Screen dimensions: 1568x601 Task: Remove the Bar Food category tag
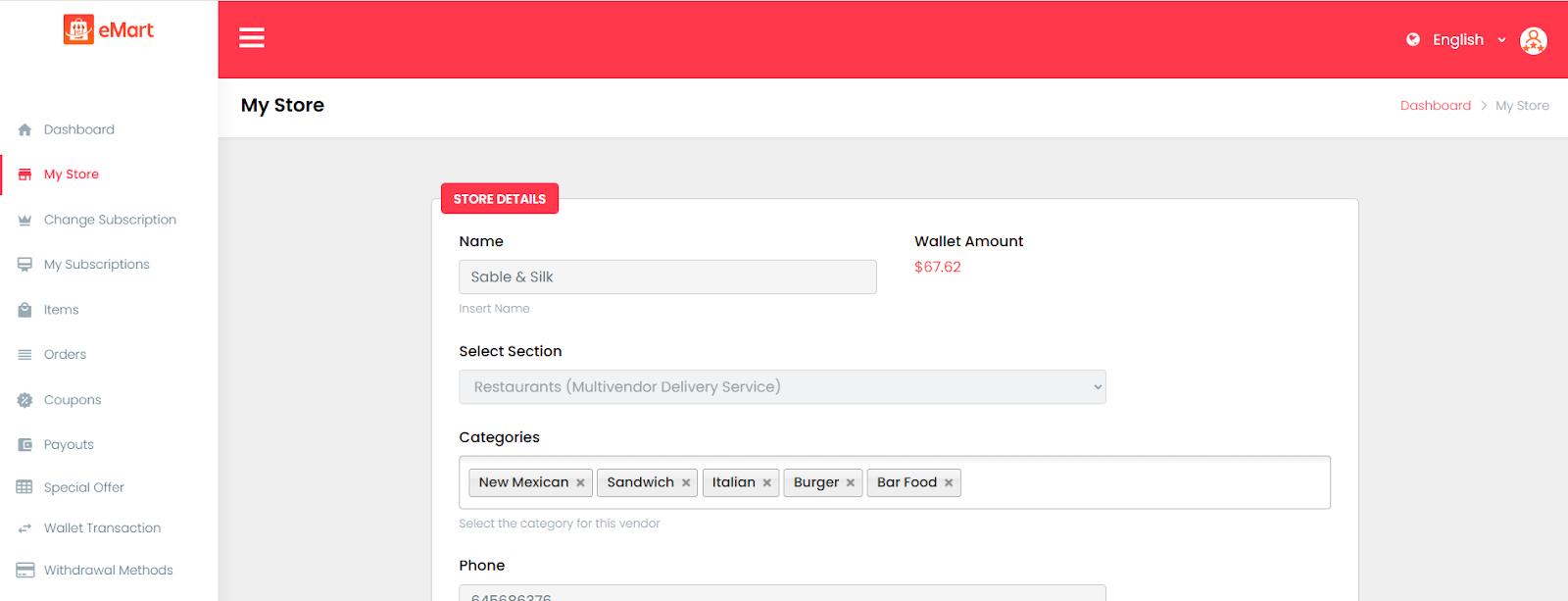[949, 482]
